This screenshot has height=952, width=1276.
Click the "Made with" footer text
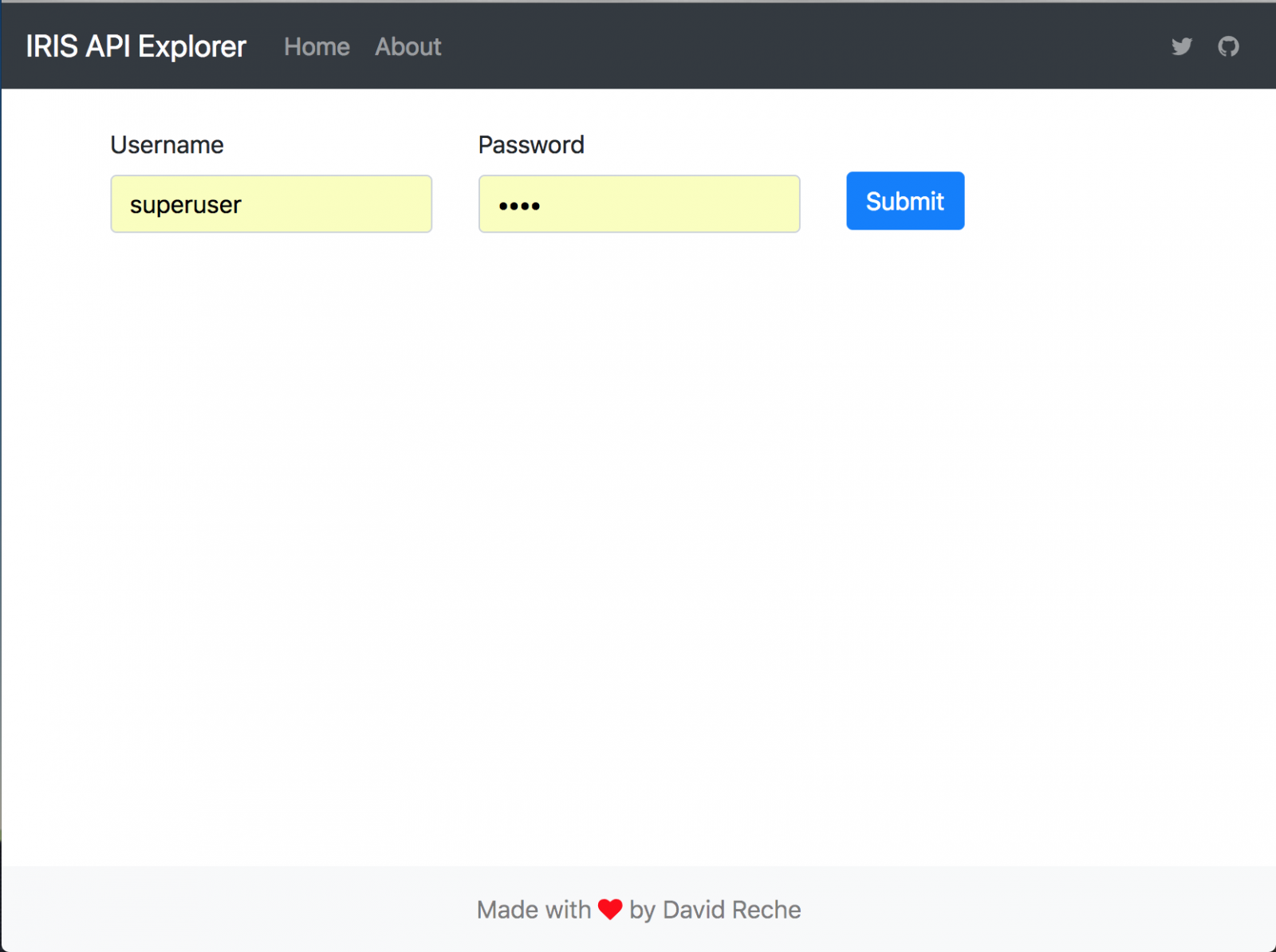click(534, 910)
